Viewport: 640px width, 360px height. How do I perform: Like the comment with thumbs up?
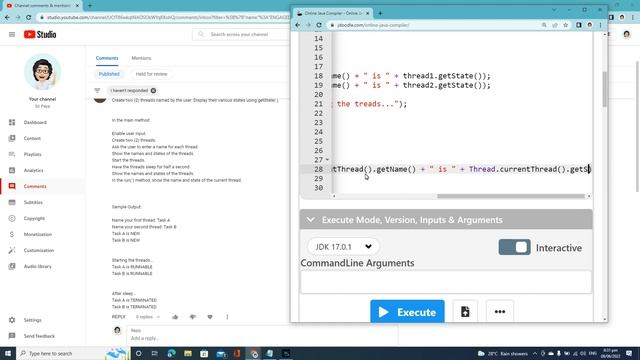pos(175,317)
